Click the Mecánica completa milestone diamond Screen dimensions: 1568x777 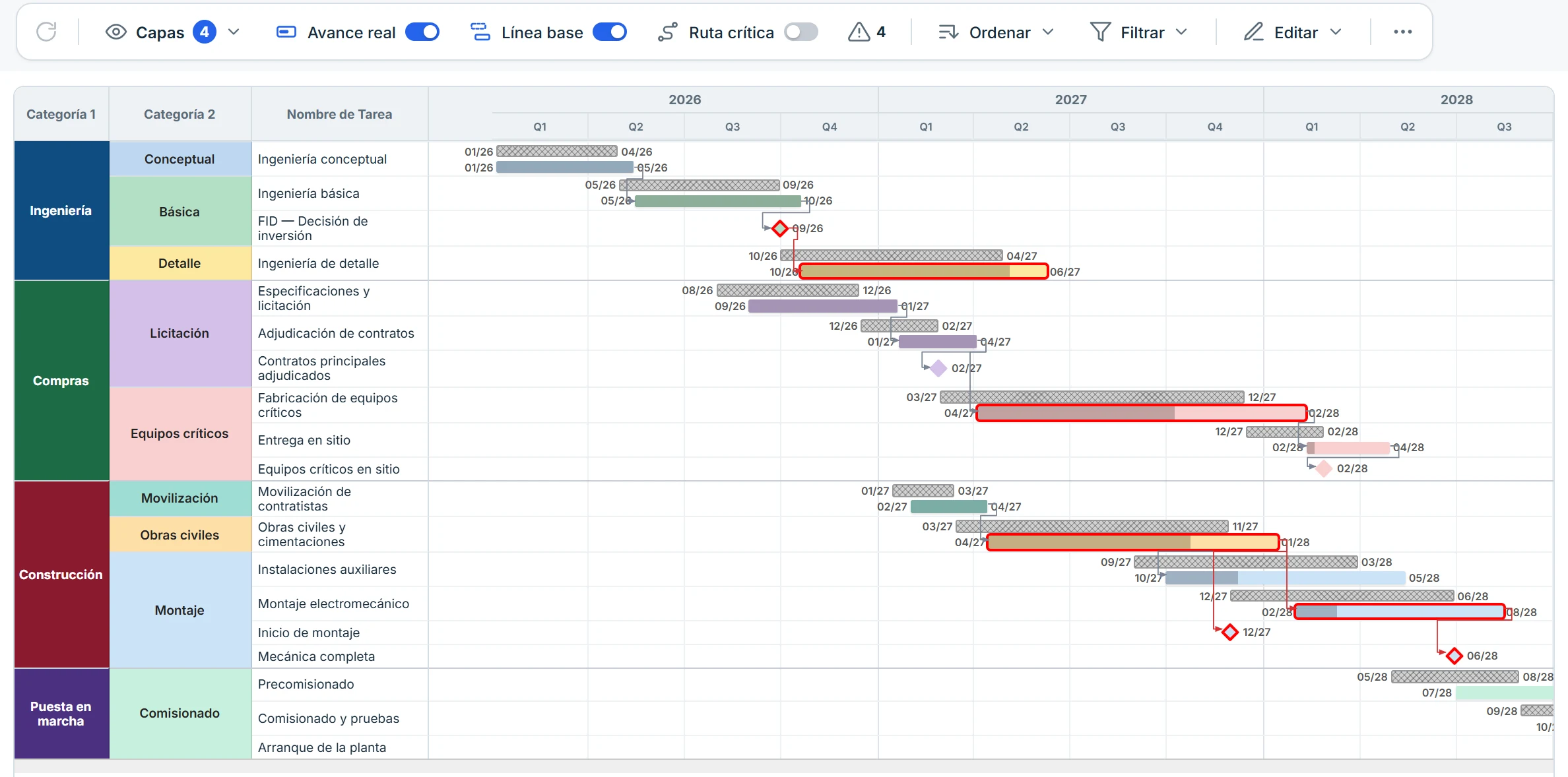(1454, 656)
